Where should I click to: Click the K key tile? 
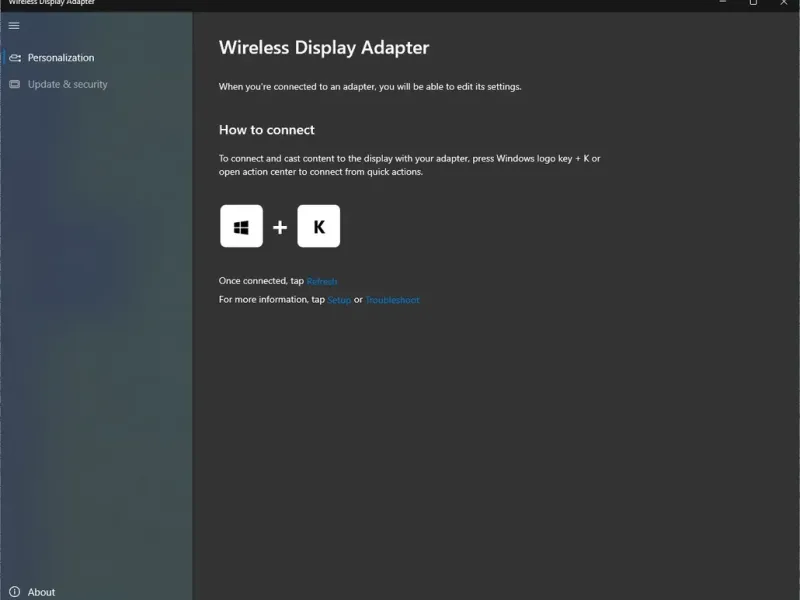[x=319, y=226]
